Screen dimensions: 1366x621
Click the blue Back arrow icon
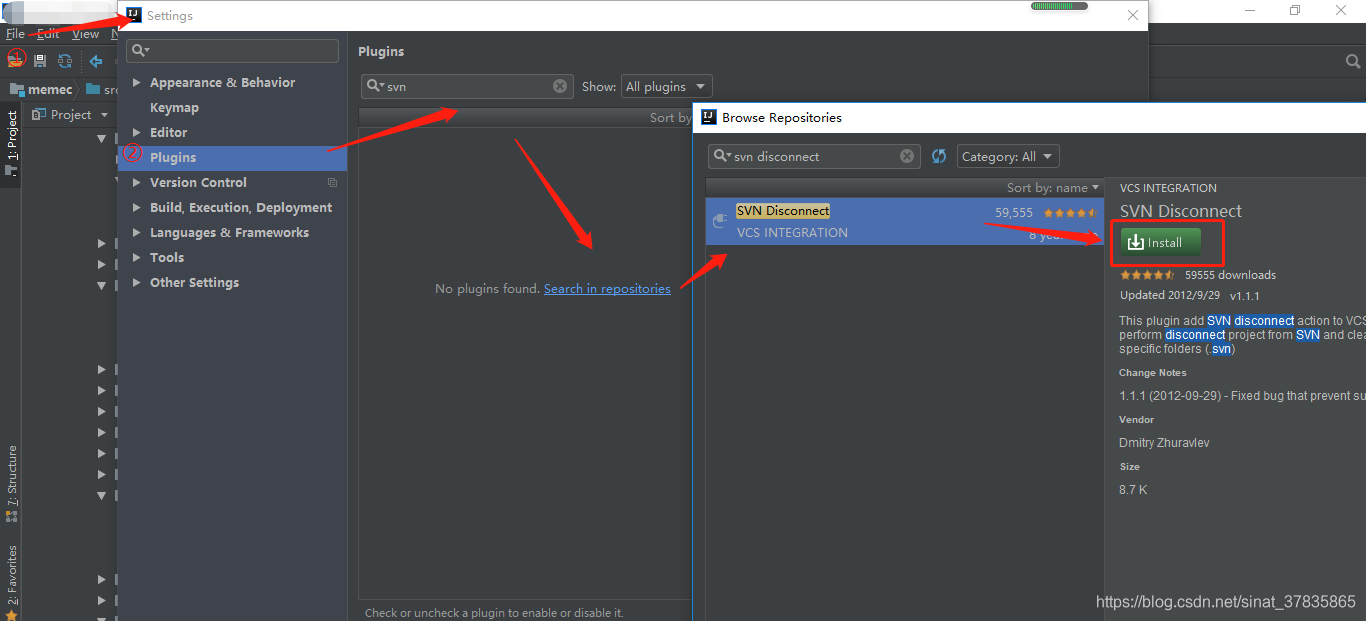96,61
